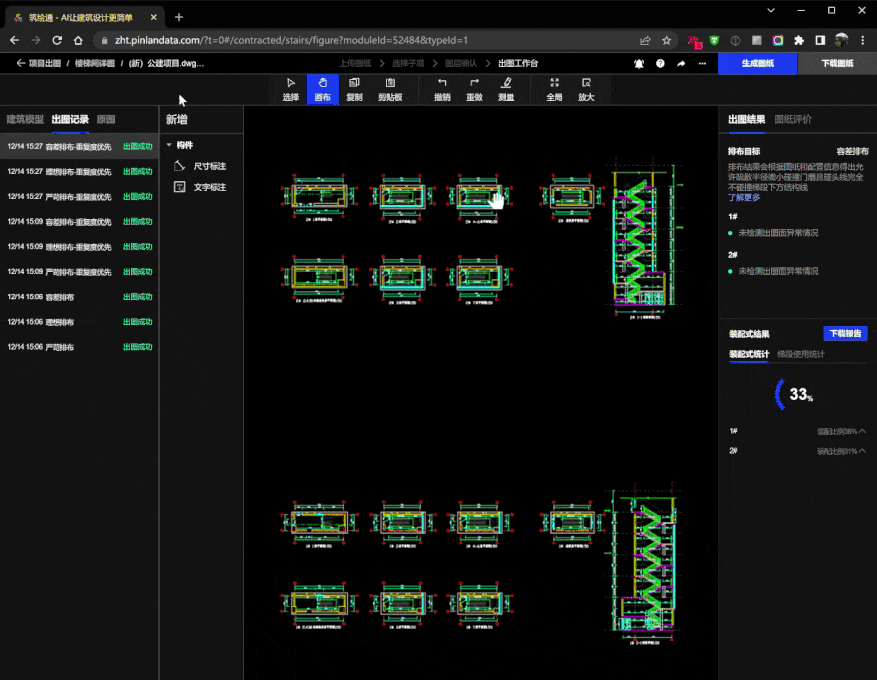This screenshot has height=680, width=877.
Task: Select the 装配式统计 tab
Action: pos(749,354)
